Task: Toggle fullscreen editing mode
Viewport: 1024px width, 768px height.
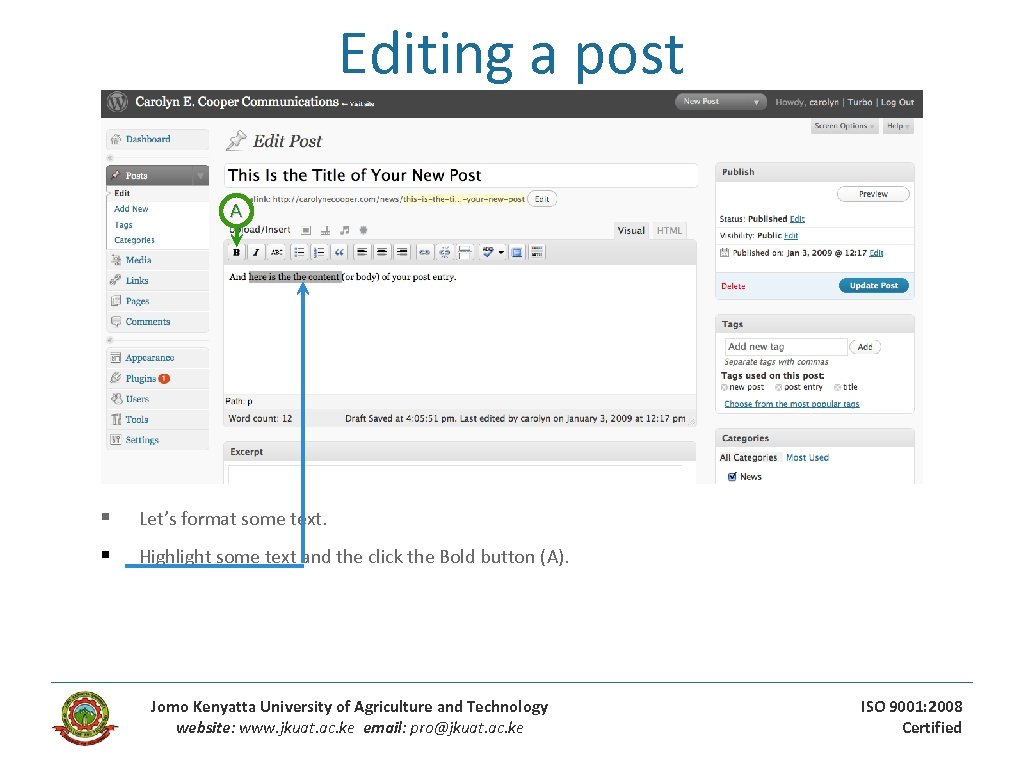Action: (x=517, y=252)
